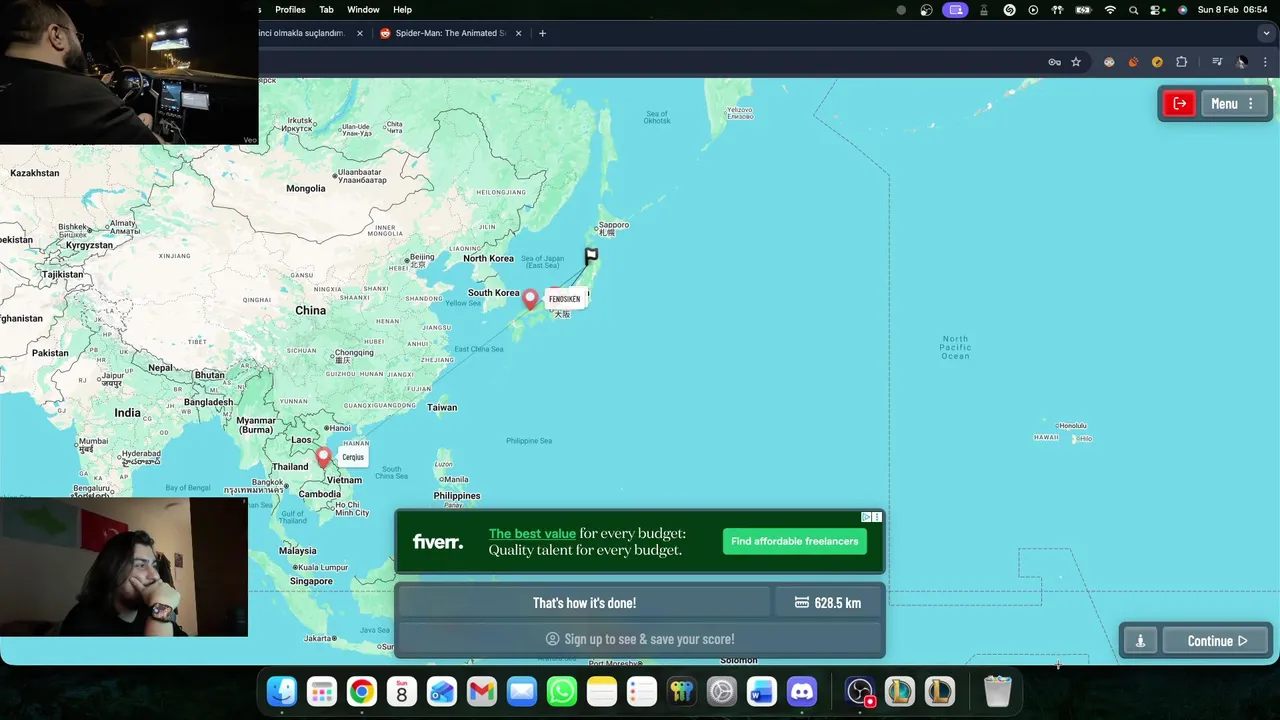1280x720 pixels.
Task: Click the FENOSIKEN pin name label
Action: pos(564,299)
